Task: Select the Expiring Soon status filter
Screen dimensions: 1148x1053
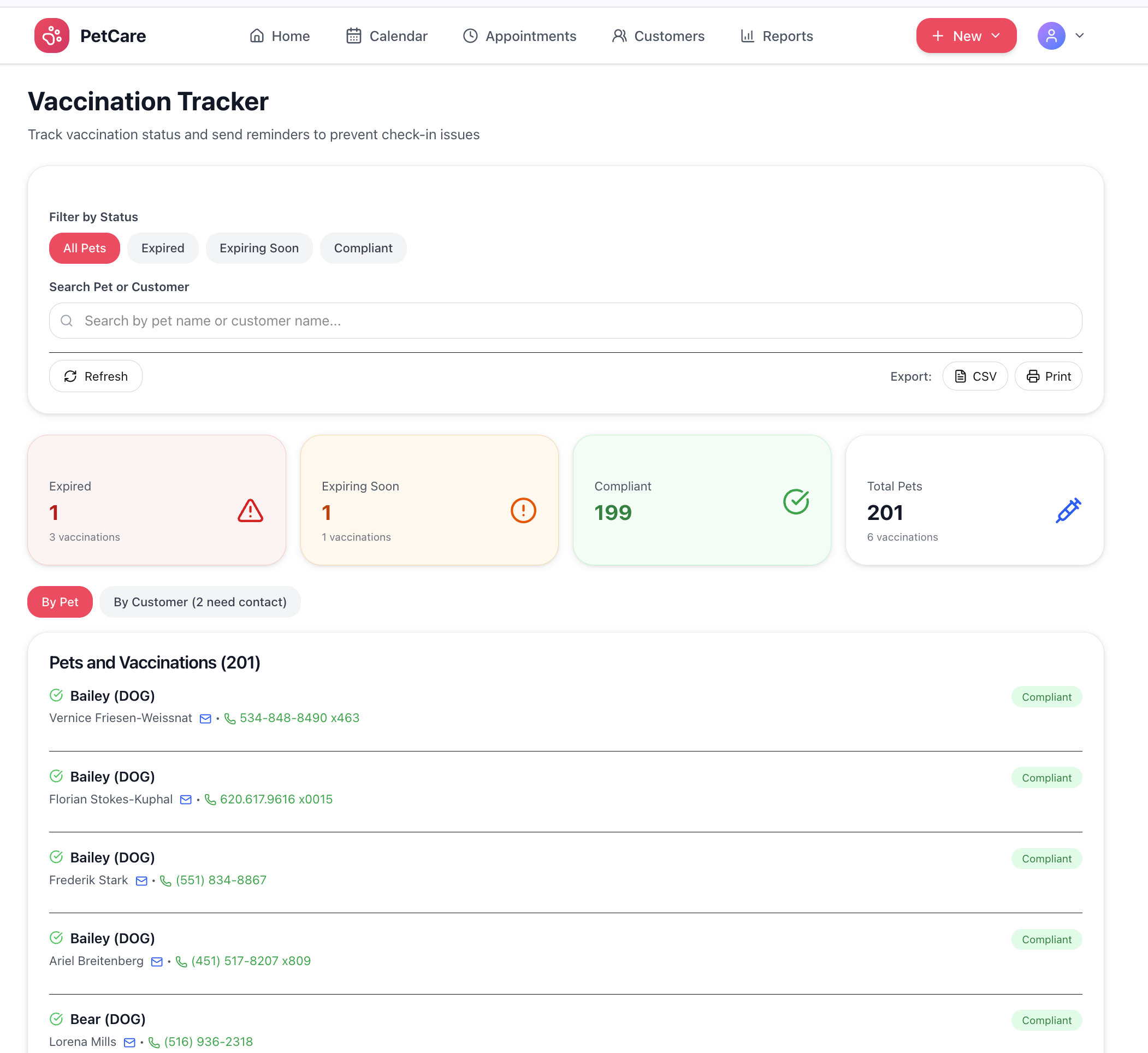Action: pos(259,248)
